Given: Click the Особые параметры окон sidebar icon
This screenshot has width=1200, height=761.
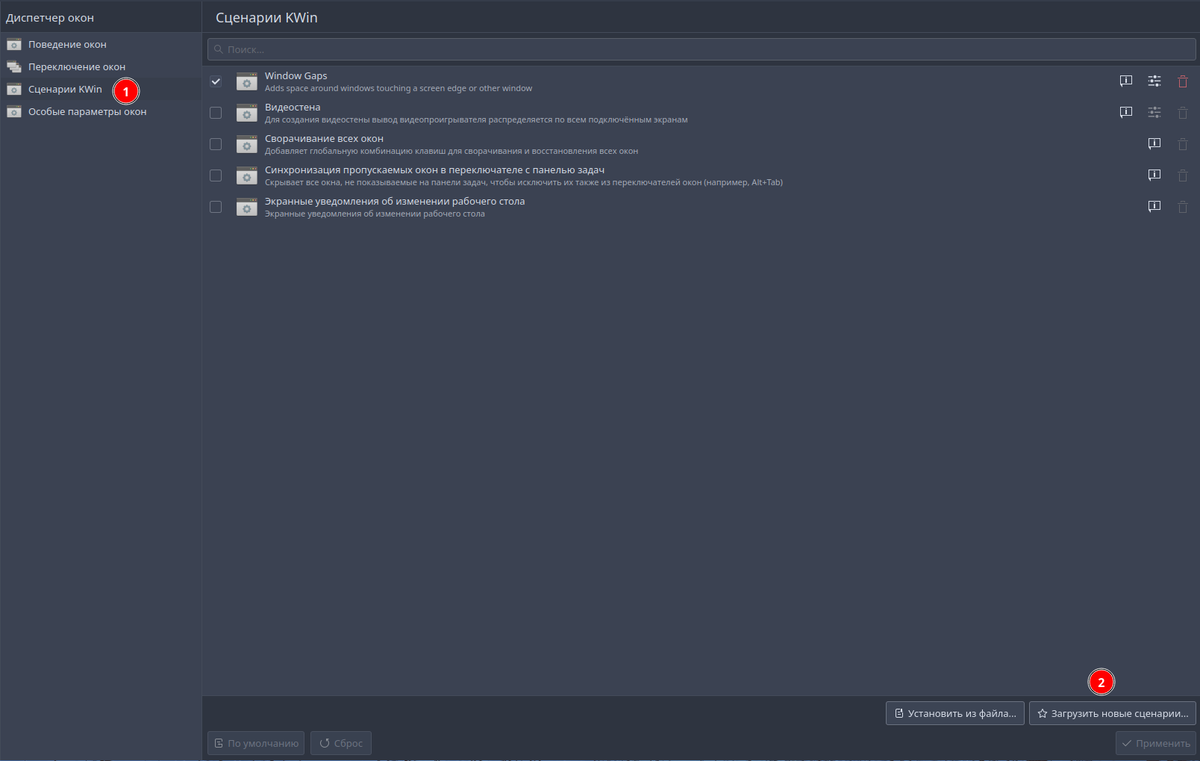Looking at the screenshot, I should click(14, 111).
